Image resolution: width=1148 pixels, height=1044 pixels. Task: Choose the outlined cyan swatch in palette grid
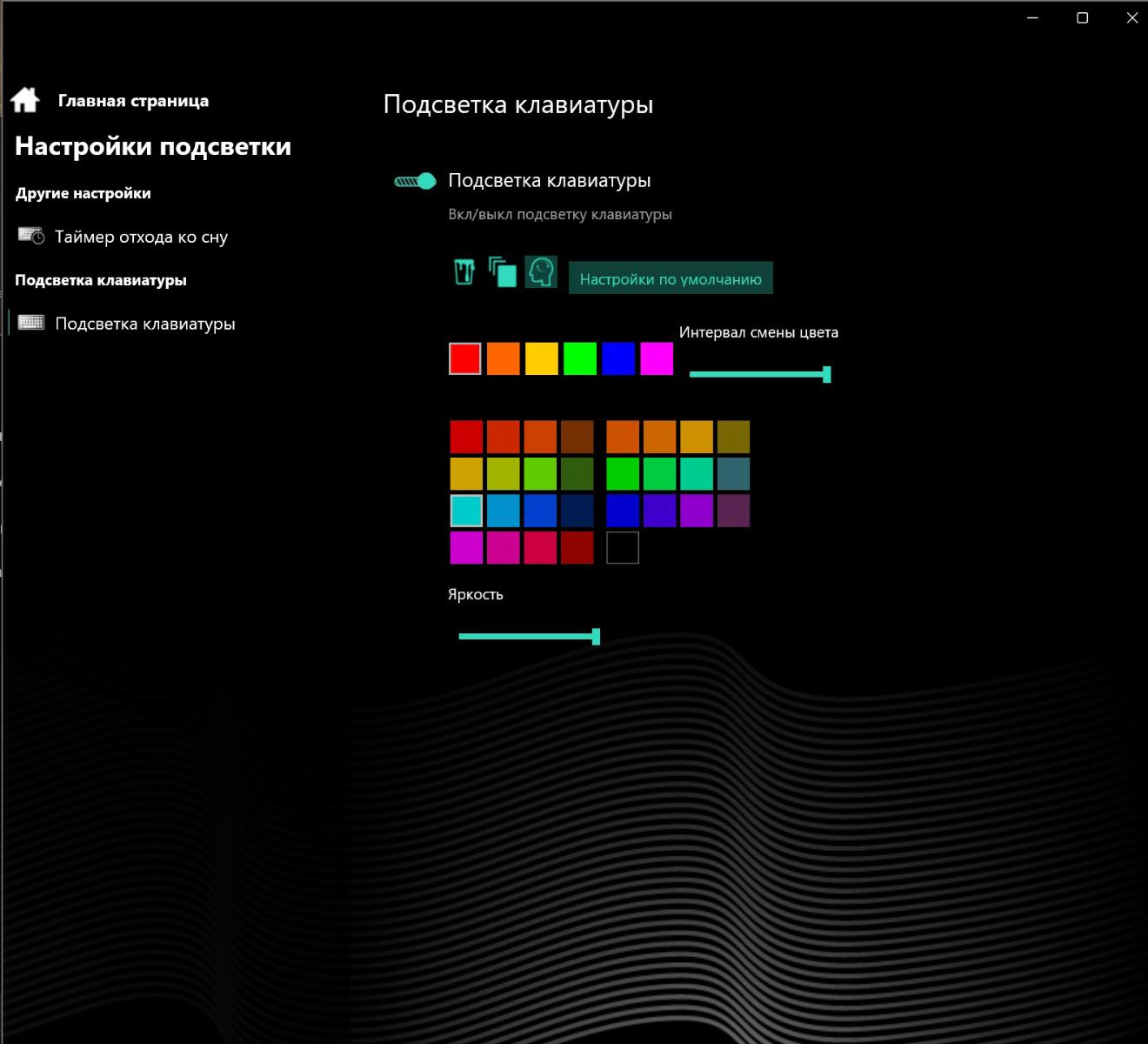tap(466, 511)
